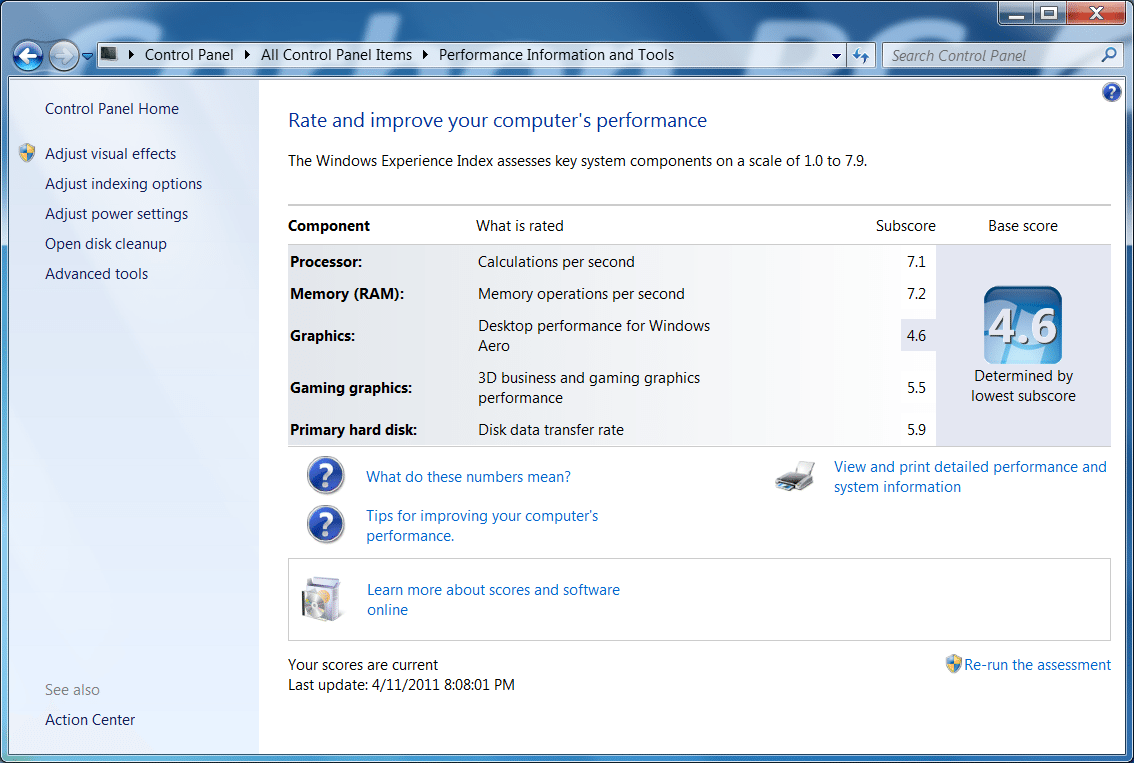Maximize the window
The image size is (1134, 763).
click(x=1049, y=13)
